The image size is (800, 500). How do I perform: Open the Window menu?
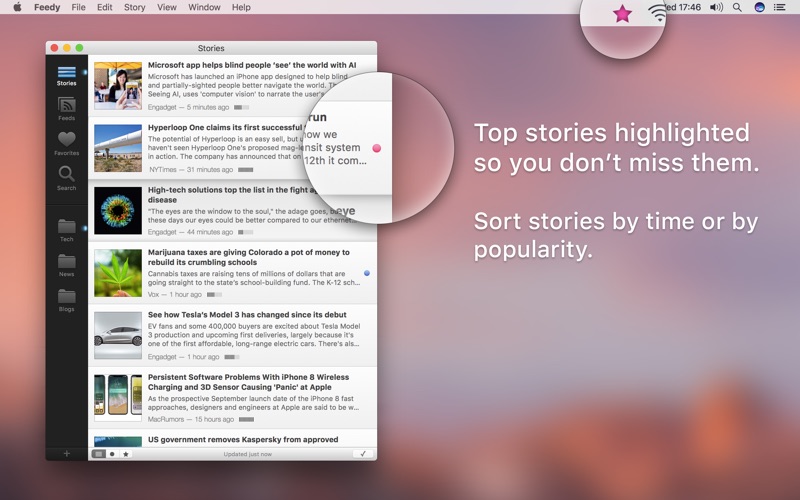click(204, 7)
